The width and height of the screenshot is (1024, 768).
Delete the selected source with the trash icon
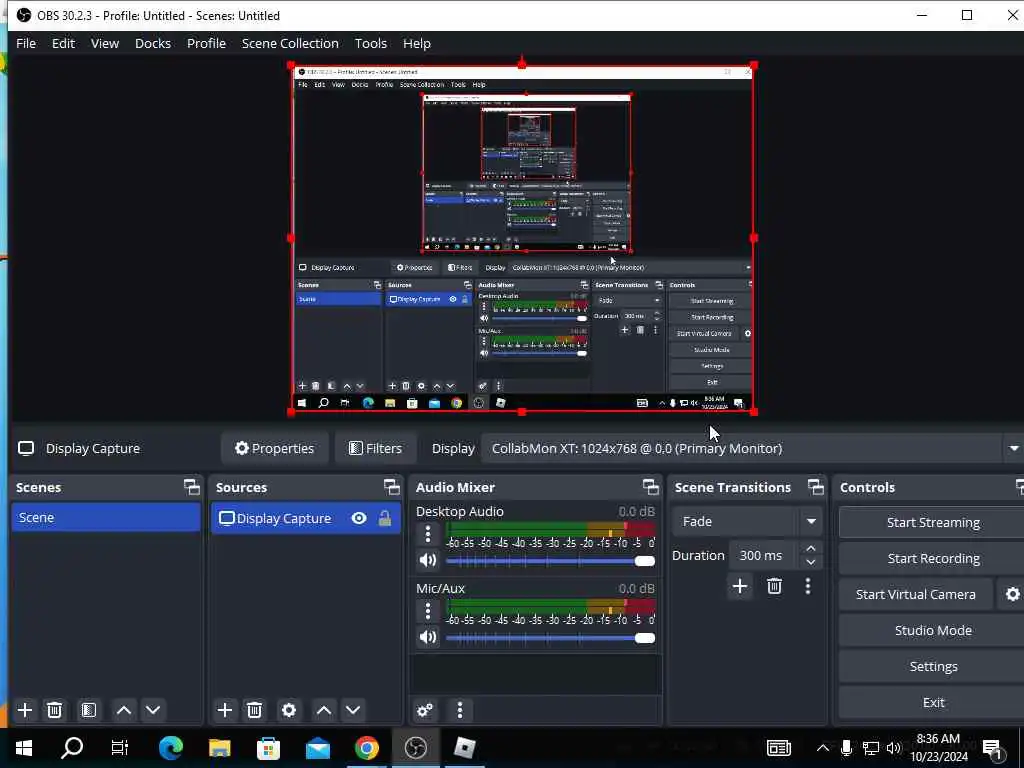(255, 710)
